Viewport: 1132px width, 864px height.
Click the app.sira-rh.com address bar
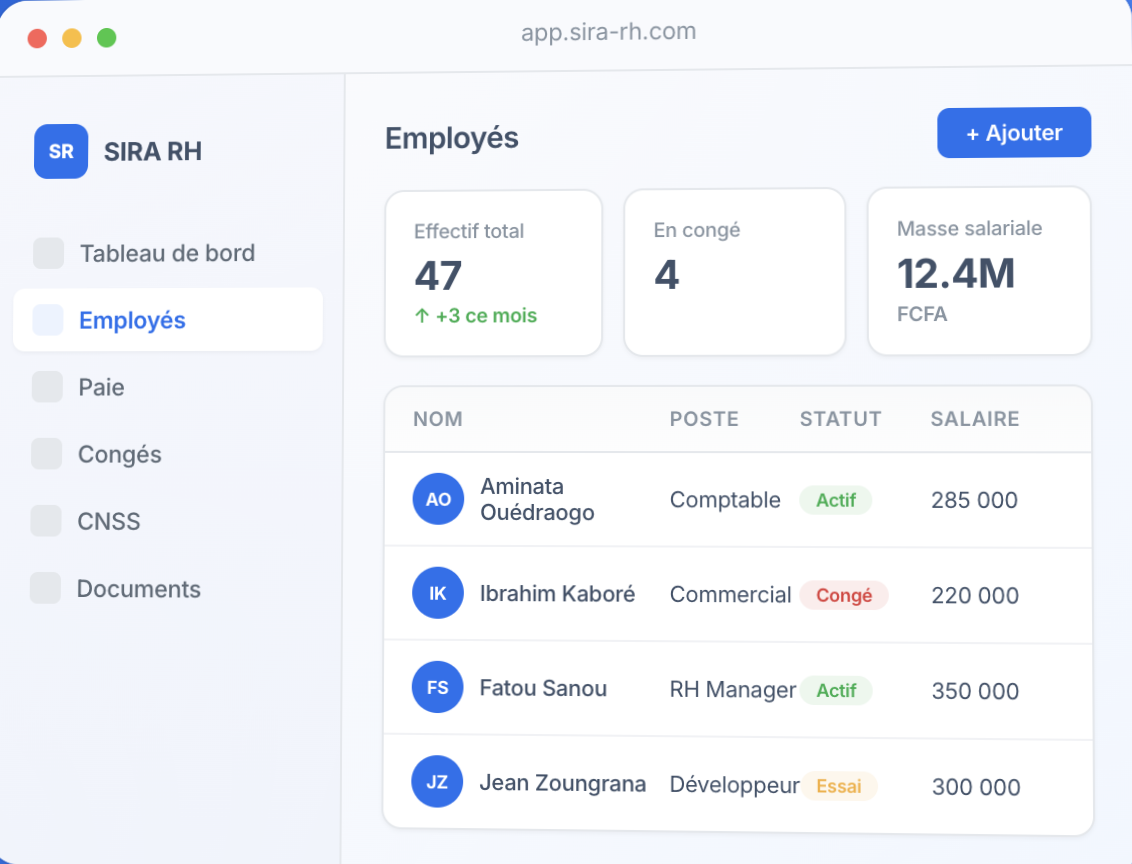608,32
